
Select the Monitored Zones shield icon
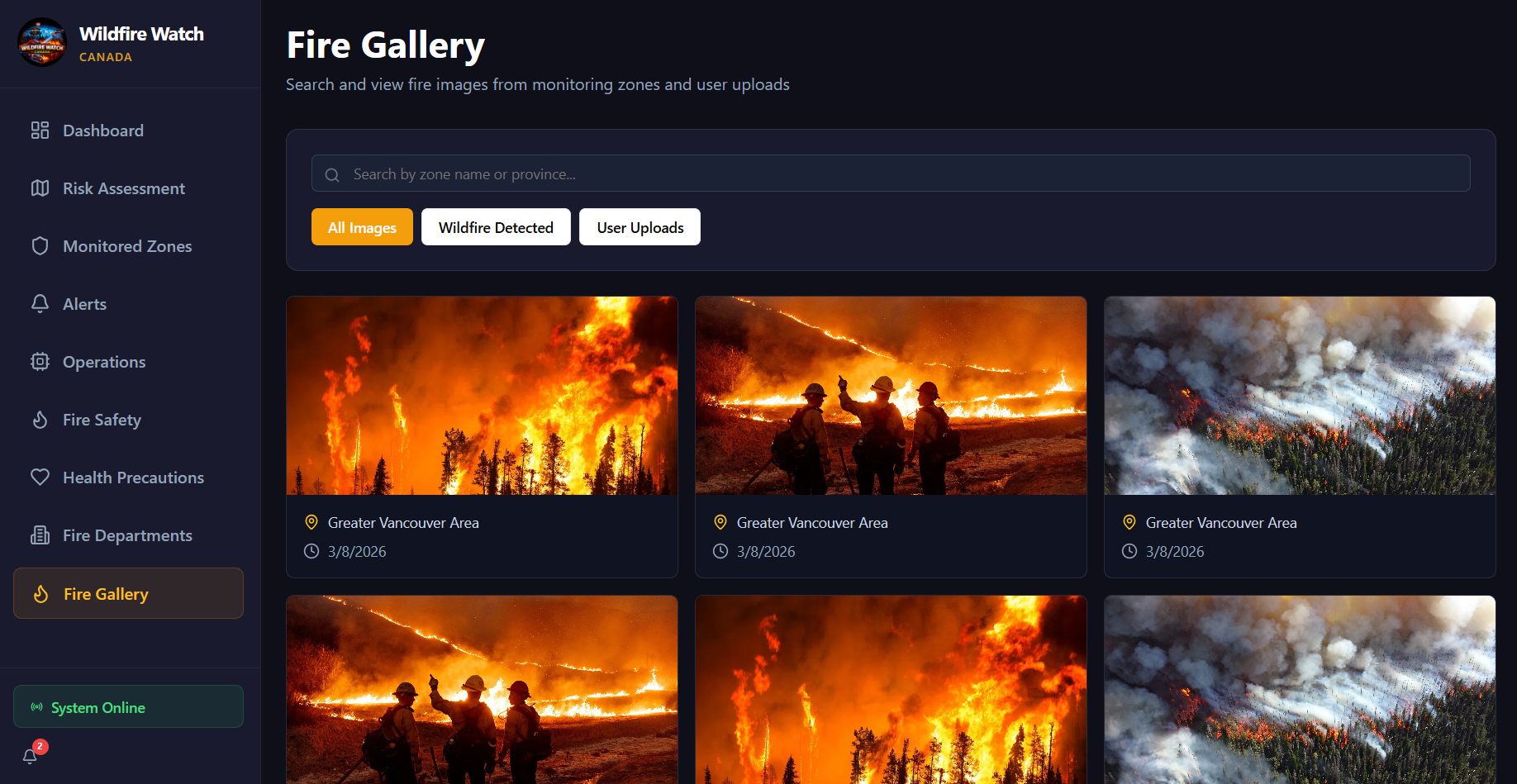(40, 246)
